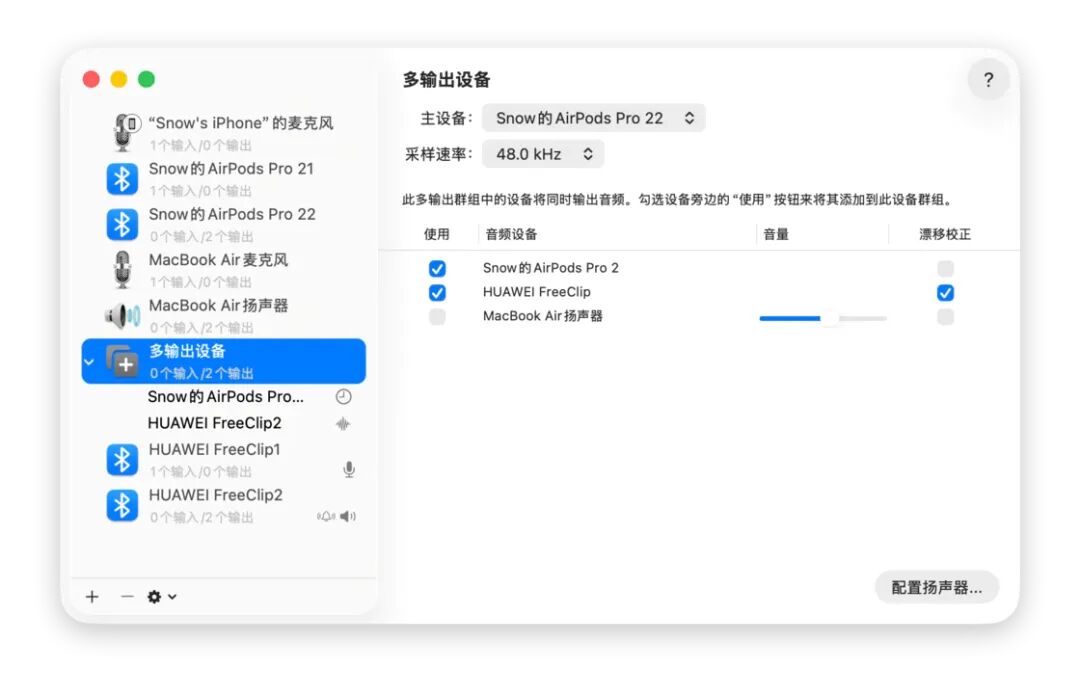Uncheck 使用 for Snow的AirPods Pro 2
The image size is (1080, 696).
[437, 268]
